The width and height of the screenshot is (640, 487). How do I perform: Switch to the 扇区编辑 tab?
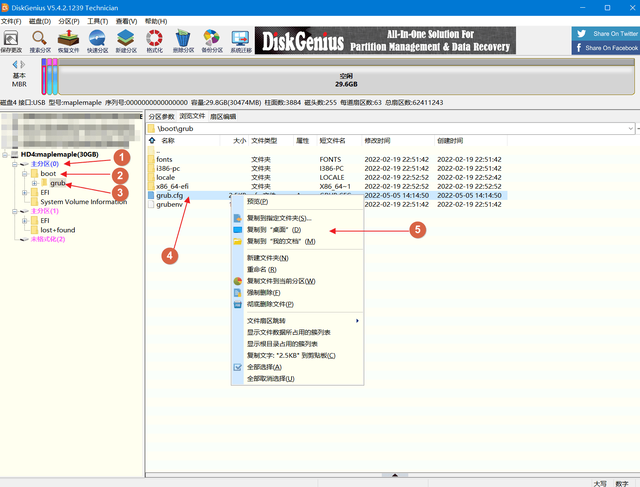click(x=223, y=116)
